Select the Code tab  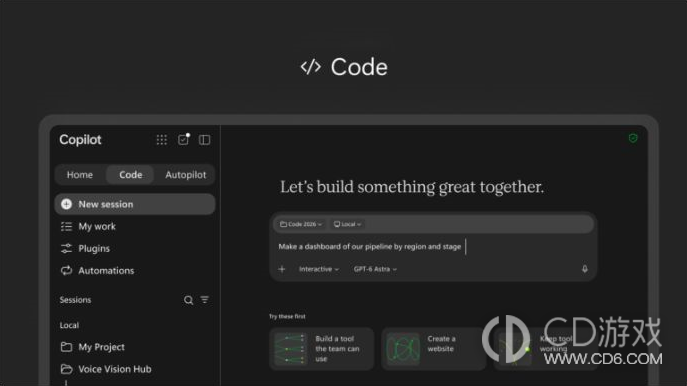click(x=131, y=175)
